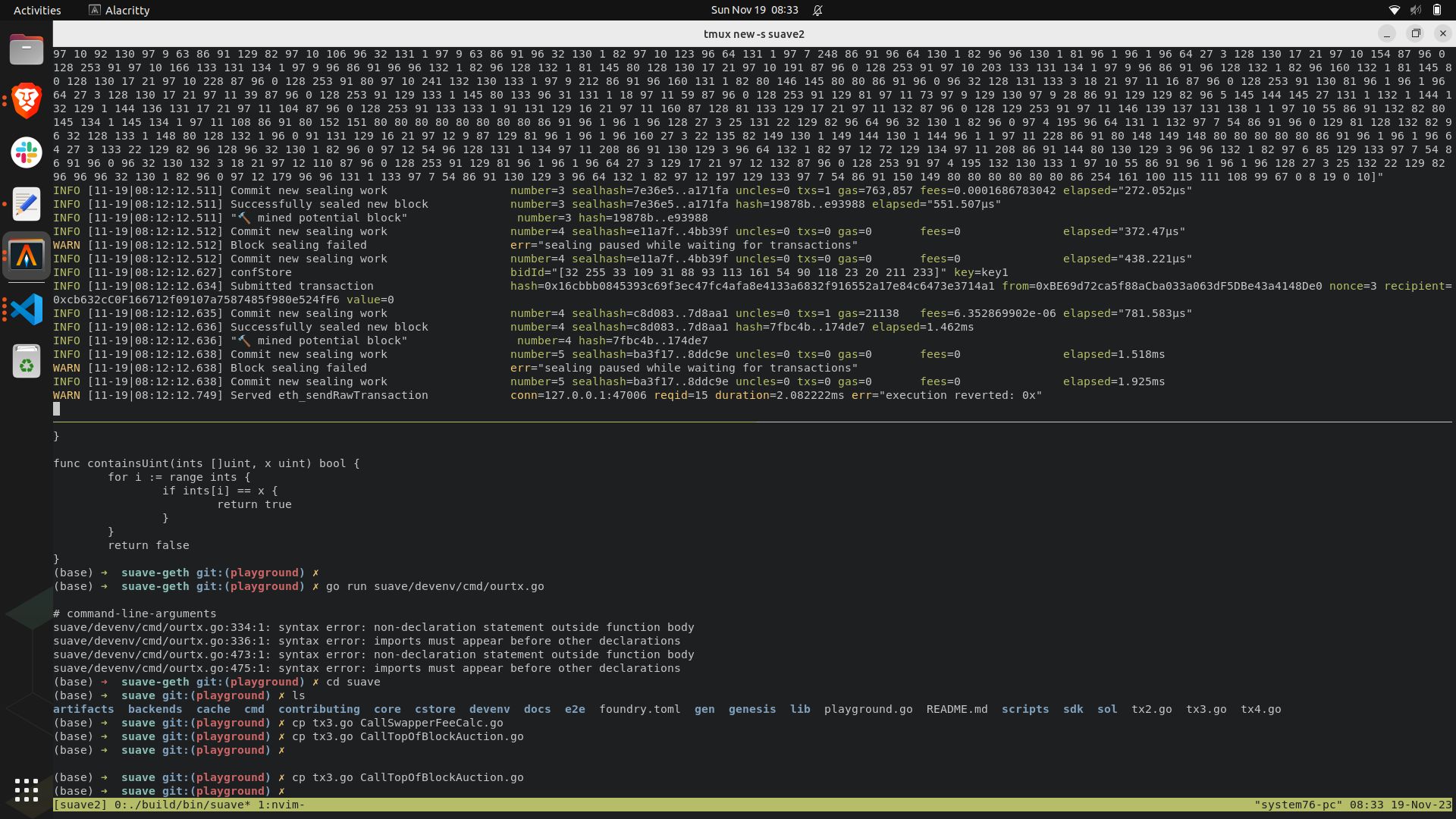This screenshot has width=1456, height=819.
Task: Click the 'cache' directory name
Action: [x=213, y=709]
